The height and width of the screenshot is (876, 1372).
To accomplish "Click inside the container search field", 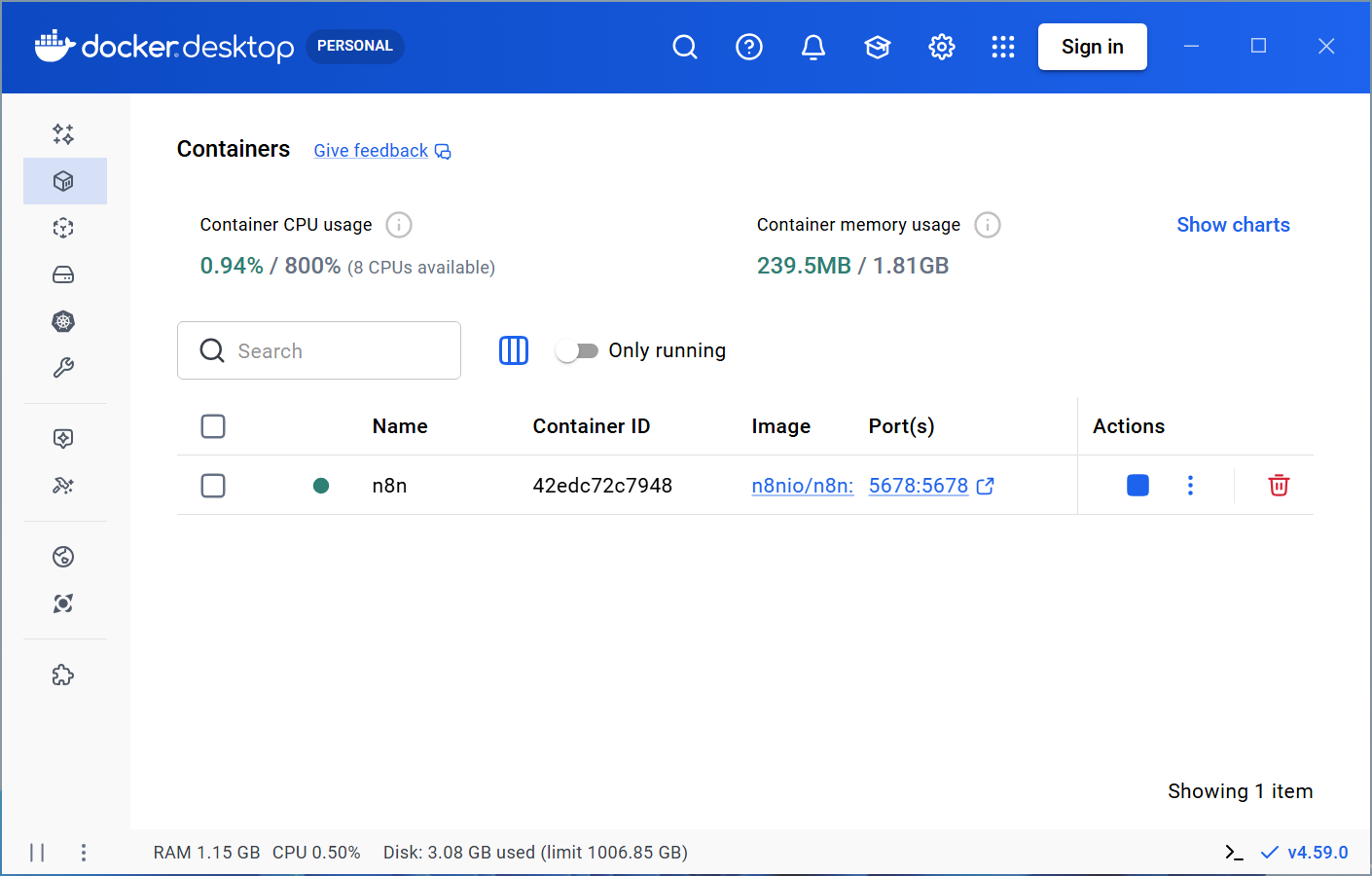I will point(319,349).
